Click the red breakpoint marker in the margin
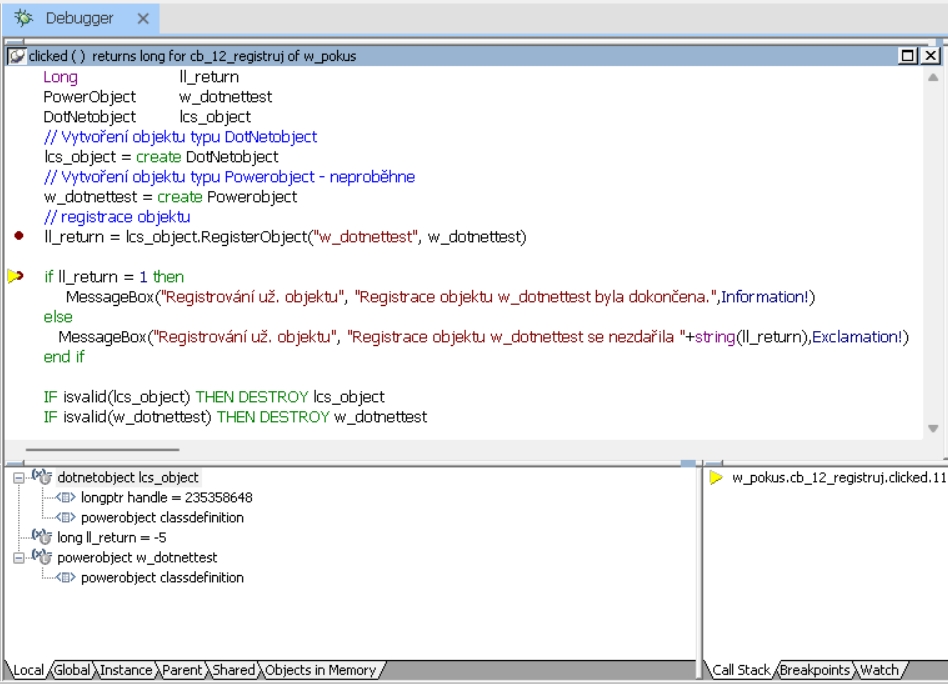This screenshot has width=948, height=684. tap(19, 237)
